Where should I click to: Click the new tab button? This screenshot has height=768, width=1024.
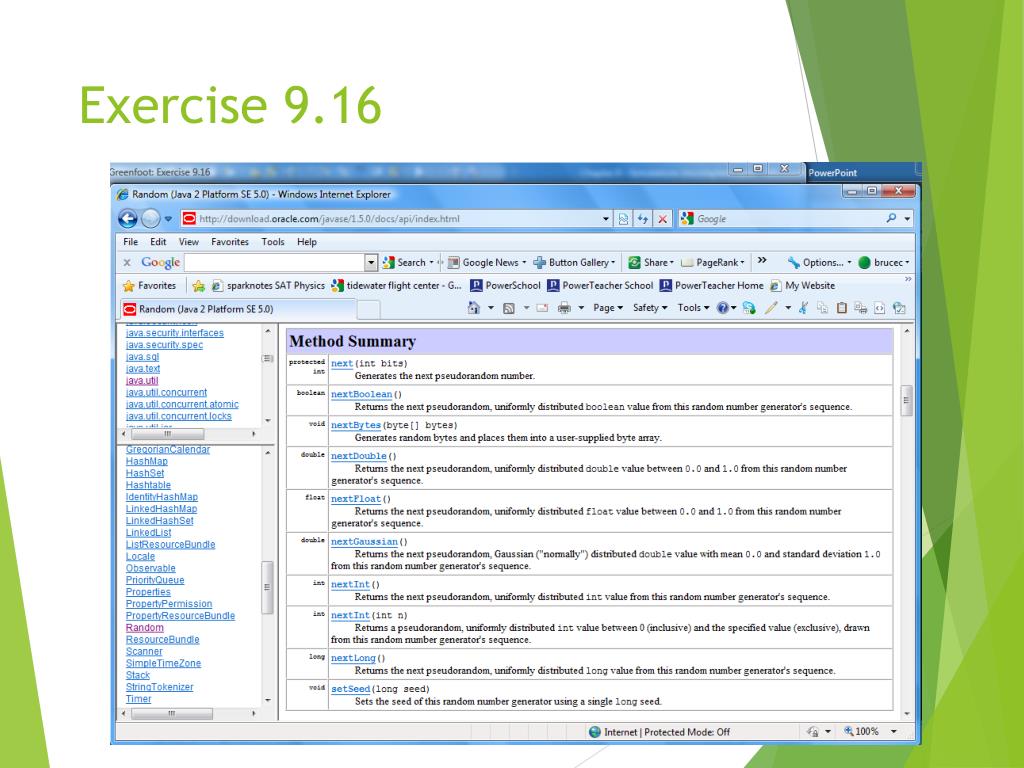coord(368,309)
